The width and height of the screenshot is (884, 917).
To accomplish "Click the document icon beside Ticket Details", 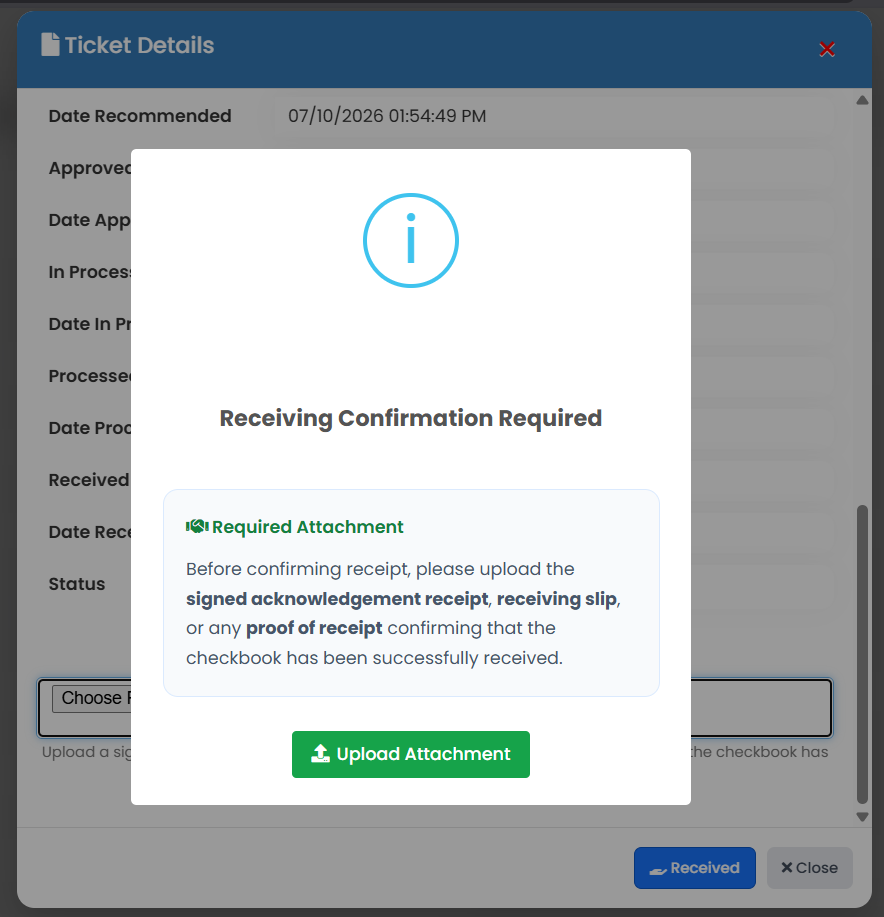I will pyautogui.click(x=50, y=45).
